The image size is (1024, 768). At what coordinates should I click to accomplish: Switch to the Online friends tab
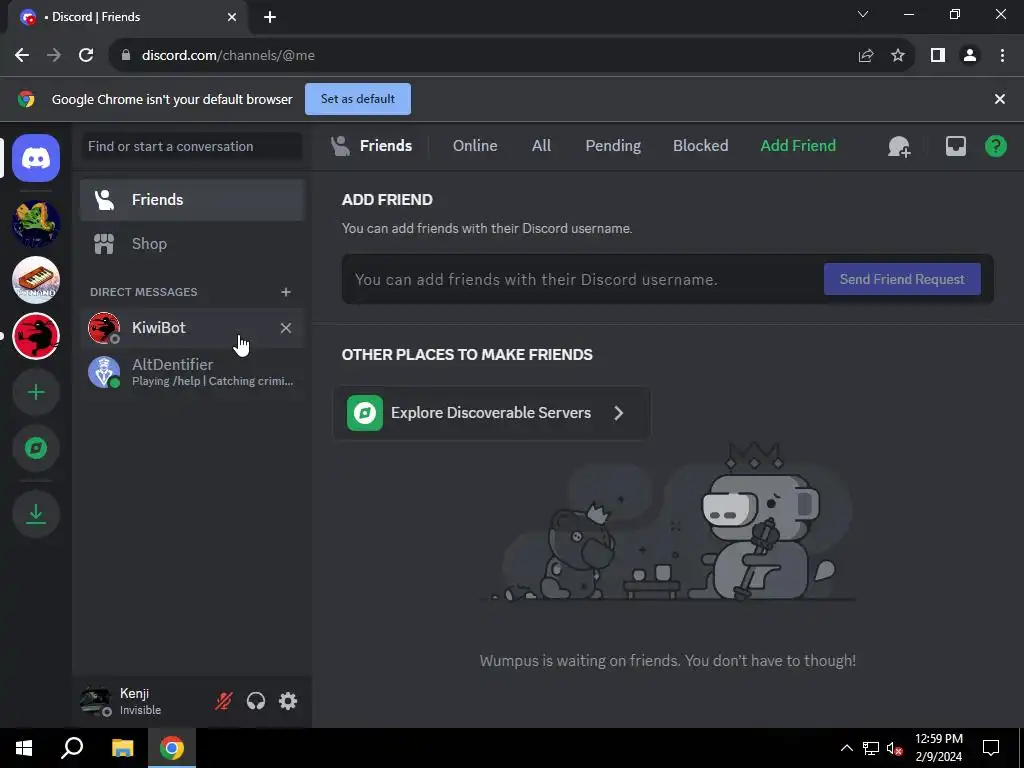475,146
